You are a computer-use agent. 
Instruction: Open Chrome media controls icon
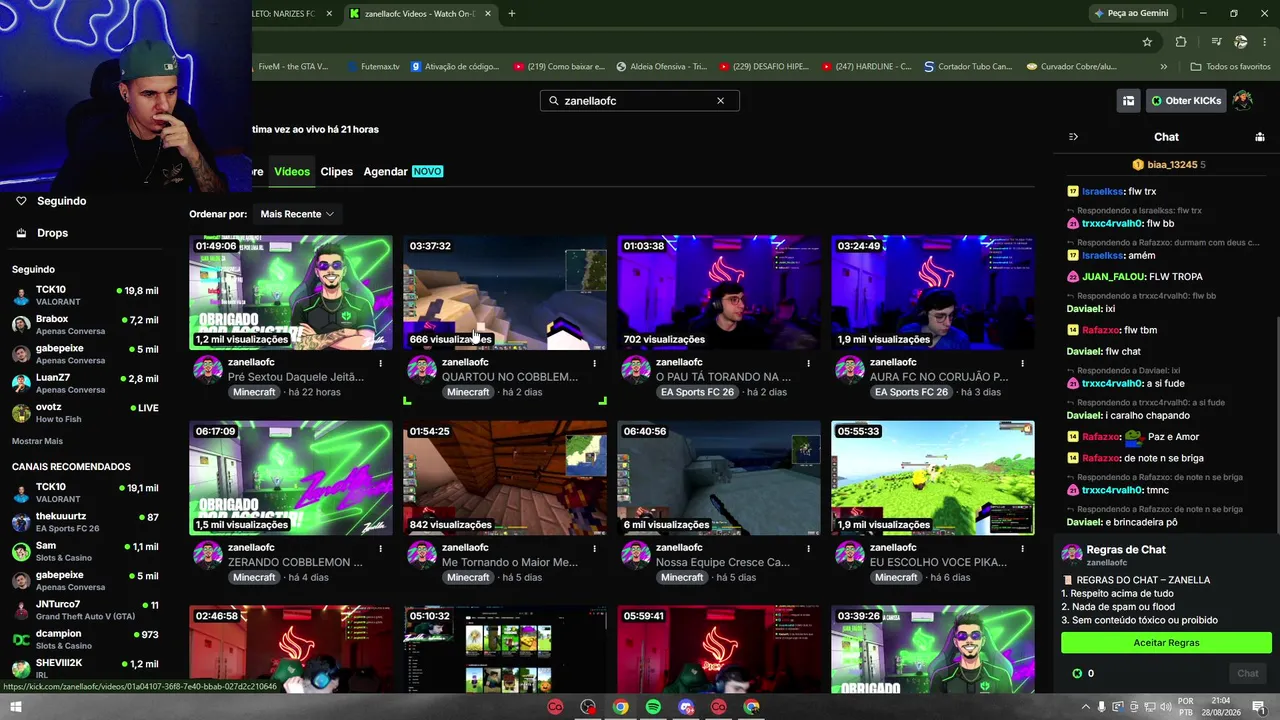(1216, 42)
